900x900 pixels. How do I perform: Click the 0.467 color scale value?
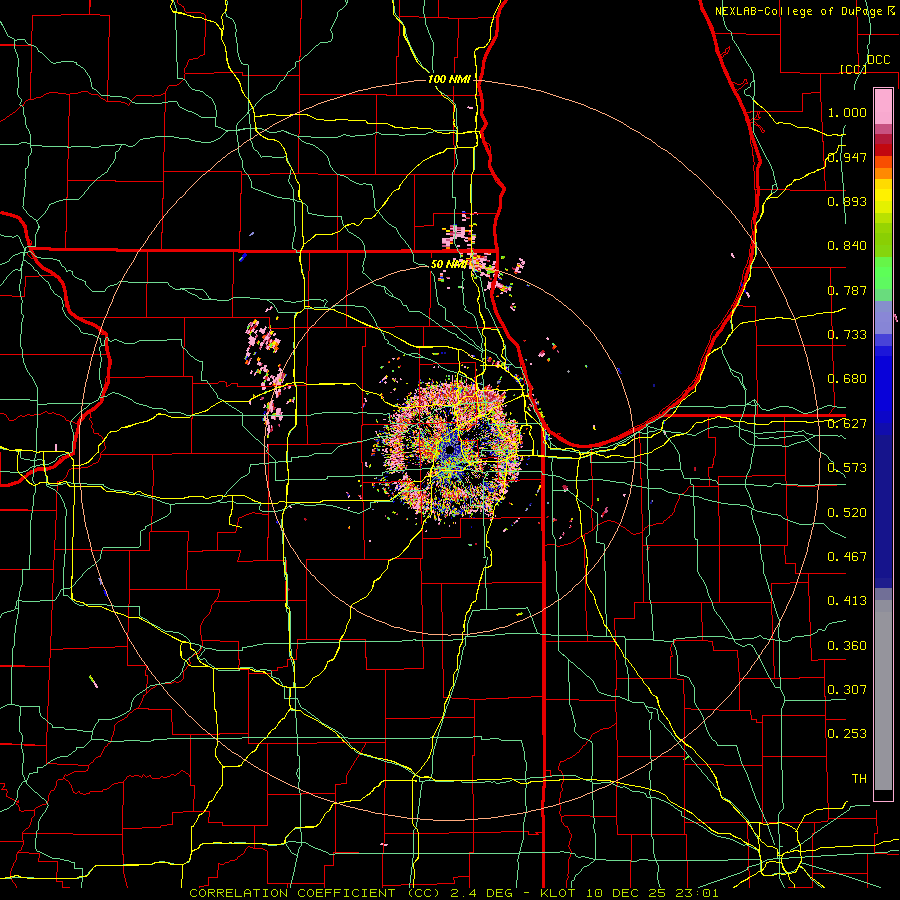point(847,557)
